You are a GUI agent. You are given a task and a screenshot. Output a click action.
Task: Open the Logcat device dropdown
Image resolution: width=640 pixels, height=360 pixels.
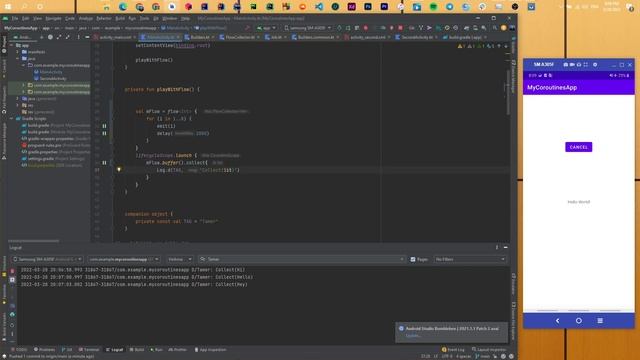point(47,259)
